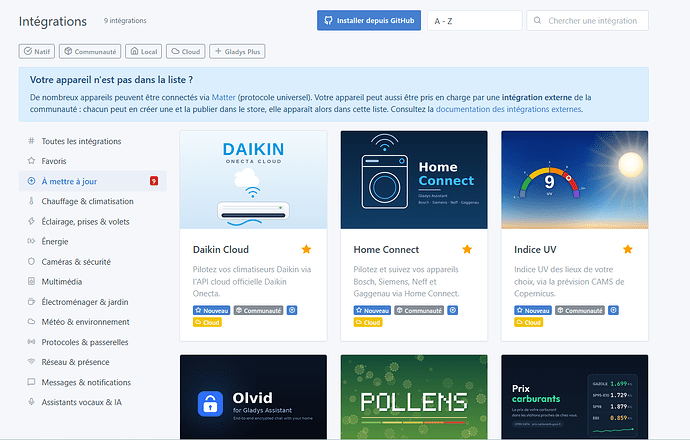
Task: Open the Indice UV card image
Action: [x=575, y=180]
